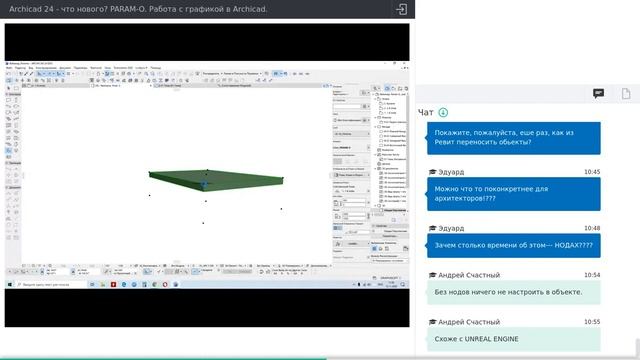
Task: Open the Файл menu in Archicad
Action: click(9, 68)
